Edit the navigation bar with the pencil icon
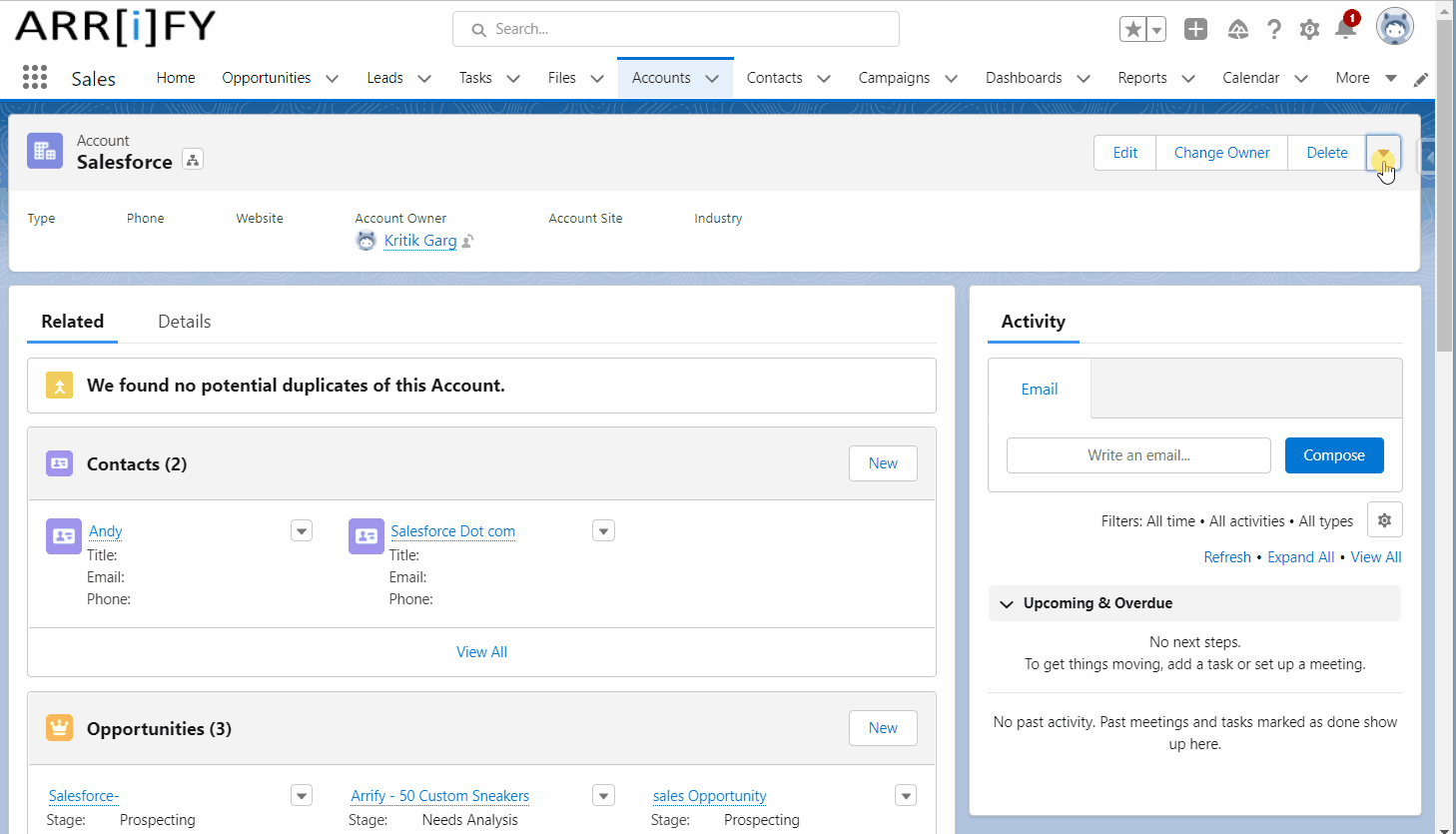 1420,79
